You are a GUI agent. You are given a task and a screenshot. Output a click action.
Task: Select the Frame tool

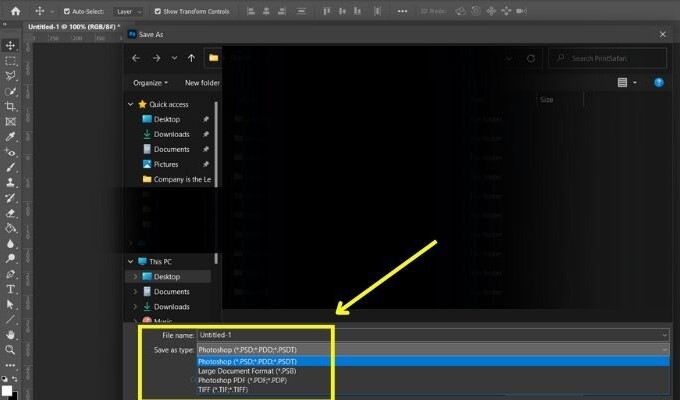[x=10, y=121]
